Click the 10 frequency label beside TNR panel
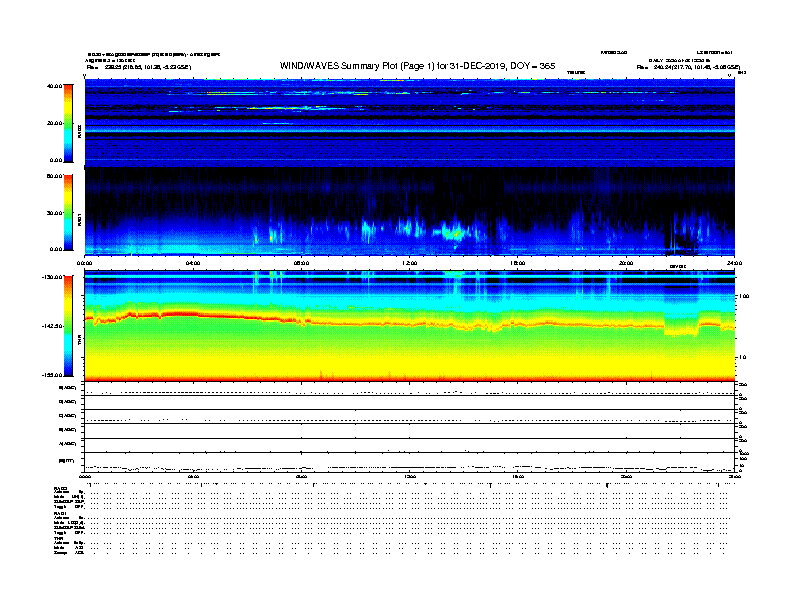 [742, 357]
